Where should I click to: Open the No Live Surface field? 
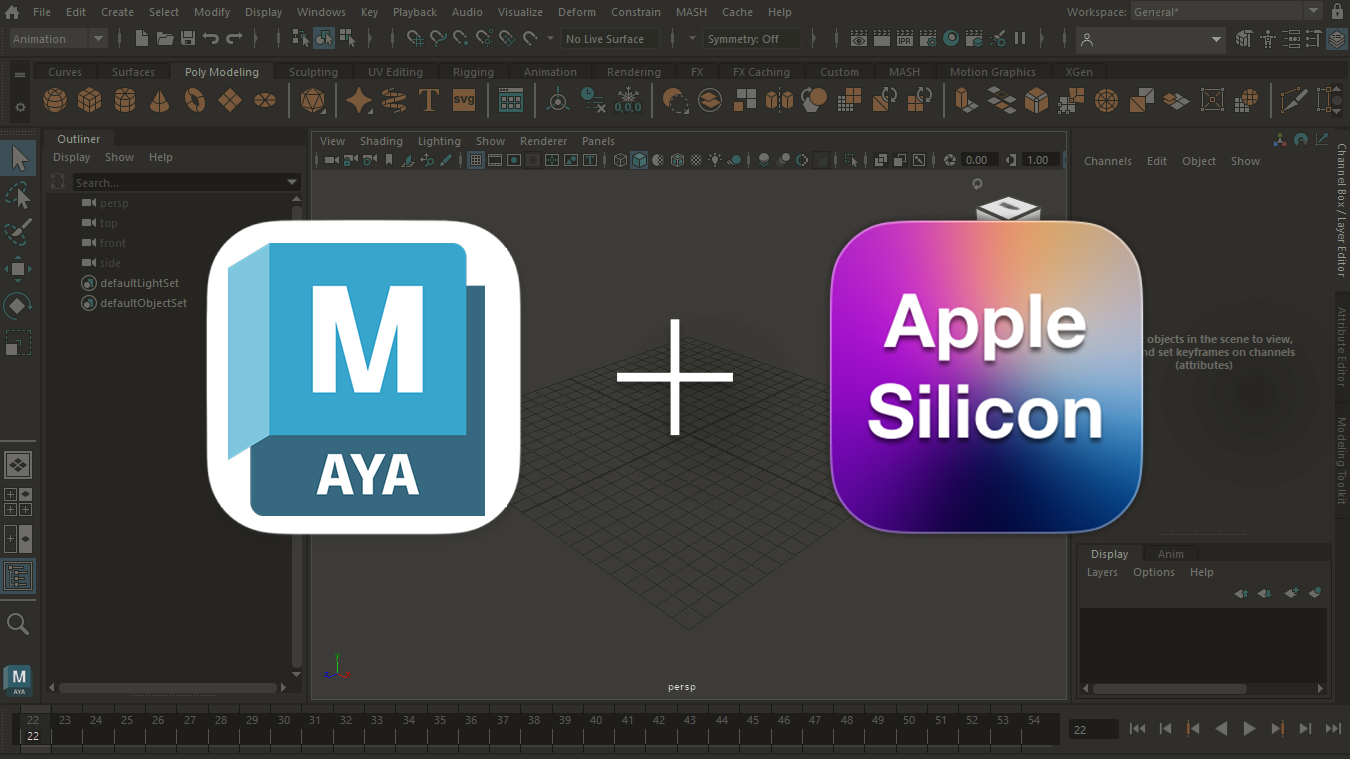pos(610,39)
